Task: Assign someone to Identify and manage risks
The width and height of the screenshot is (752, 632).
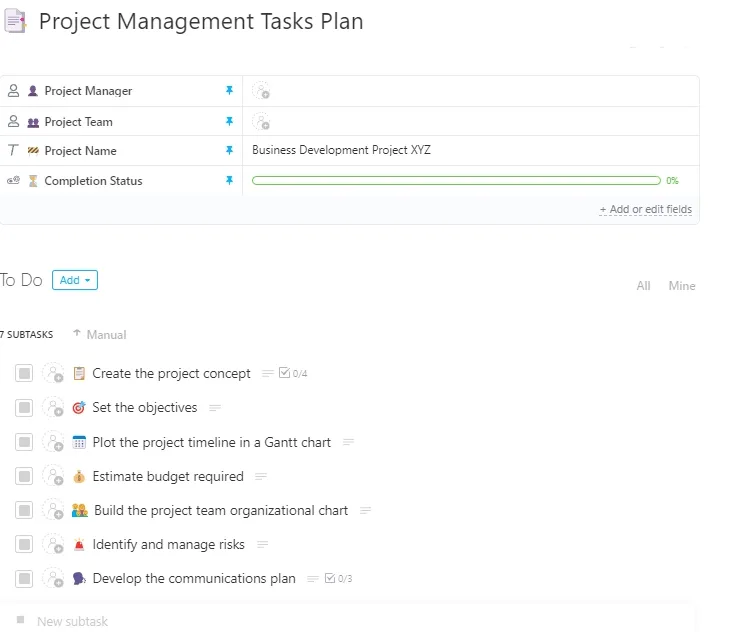Action: pyautogui.click(x=53, y=544)
